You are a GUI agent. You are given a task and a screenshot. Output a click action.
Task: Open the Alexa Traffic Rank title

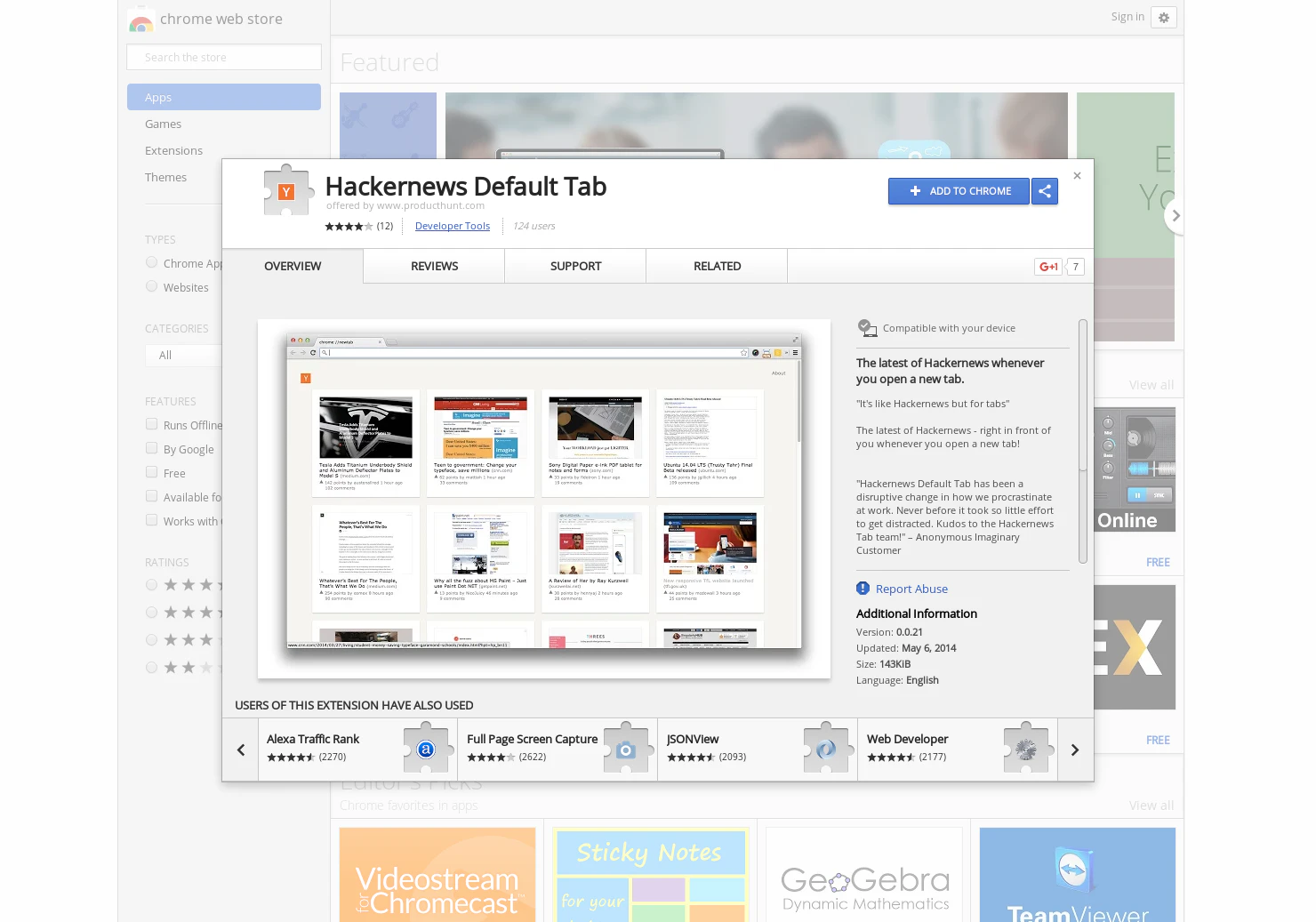313,739
